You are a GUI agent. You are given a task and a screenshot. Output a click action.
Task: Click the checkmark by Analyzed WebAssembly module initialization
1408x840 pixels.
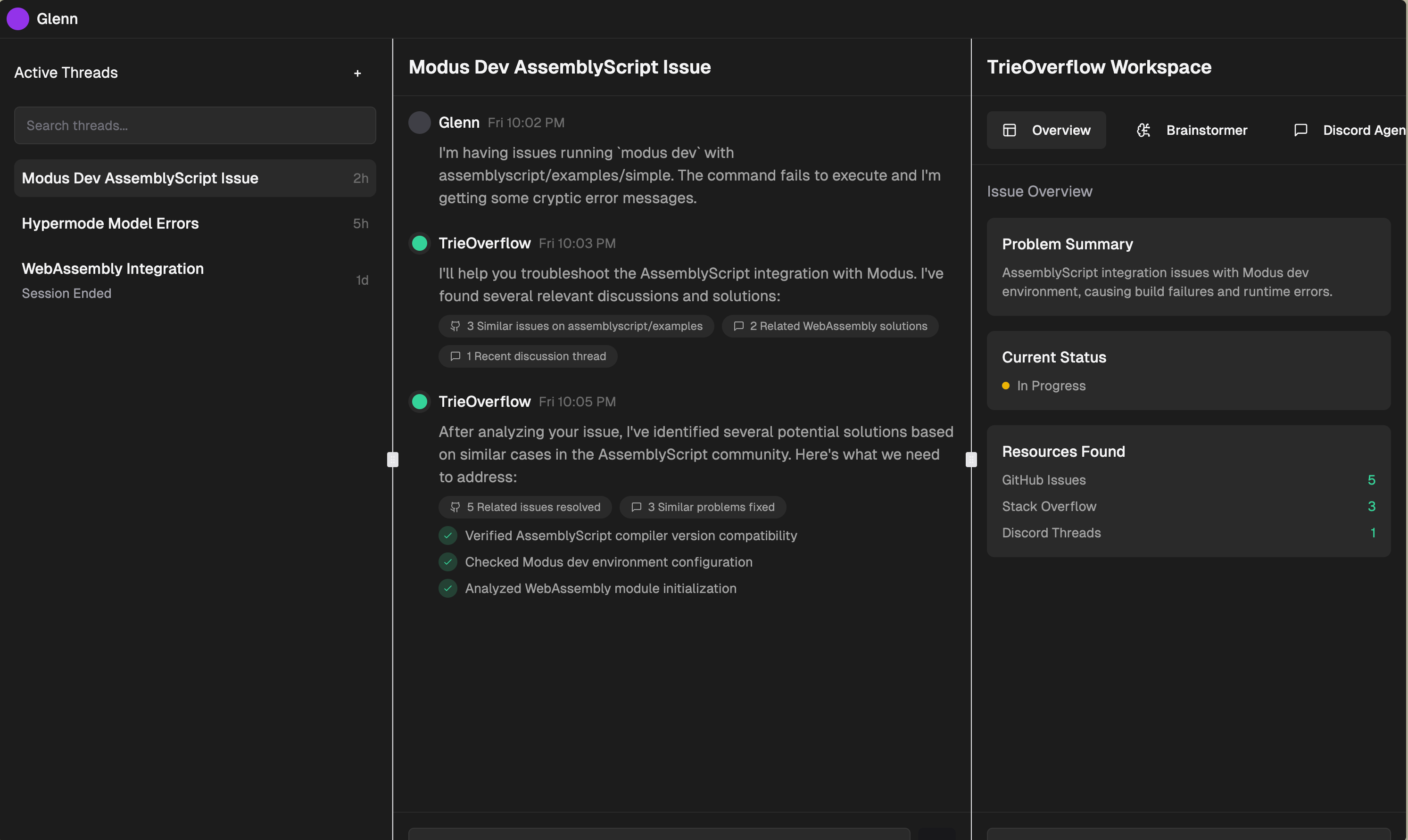click(448, 589)
